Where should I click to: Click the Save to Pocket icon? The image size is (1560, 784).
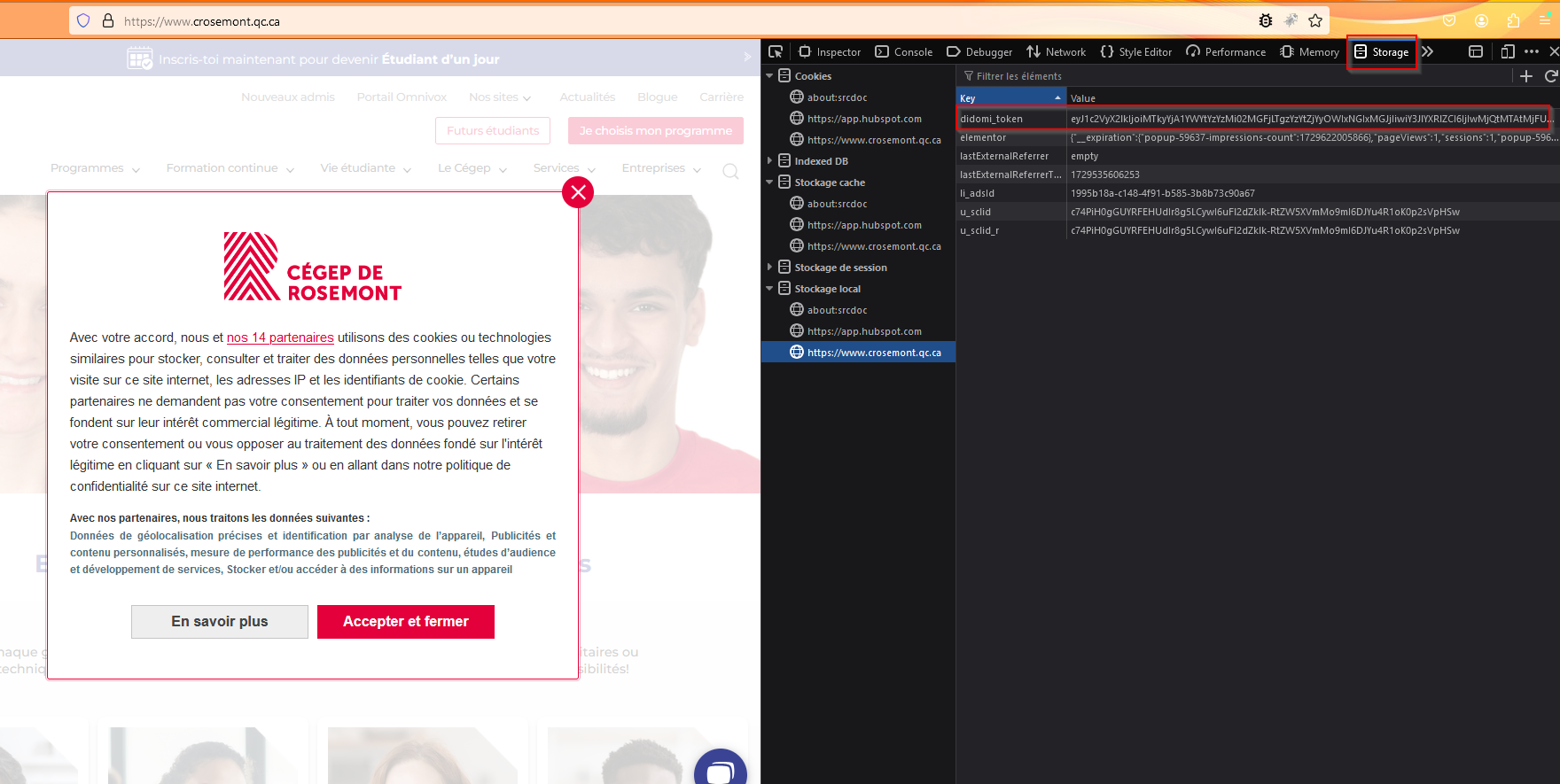[1449, 20]
